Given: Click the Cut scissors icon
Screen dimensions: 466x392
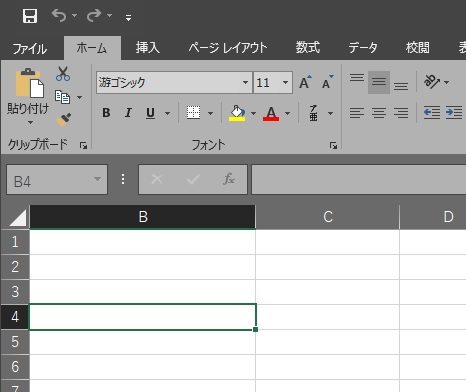Looking at the screenshot, I should point(63,74).
